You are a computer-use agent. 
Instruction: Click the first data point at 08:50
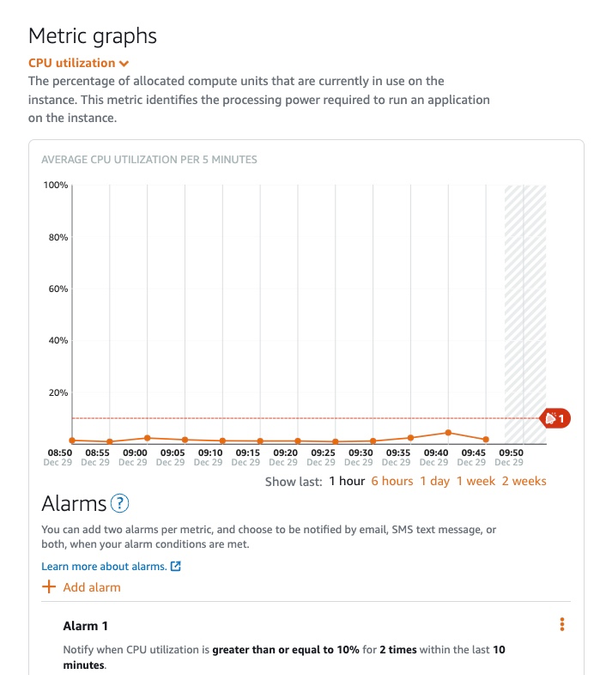72,440
